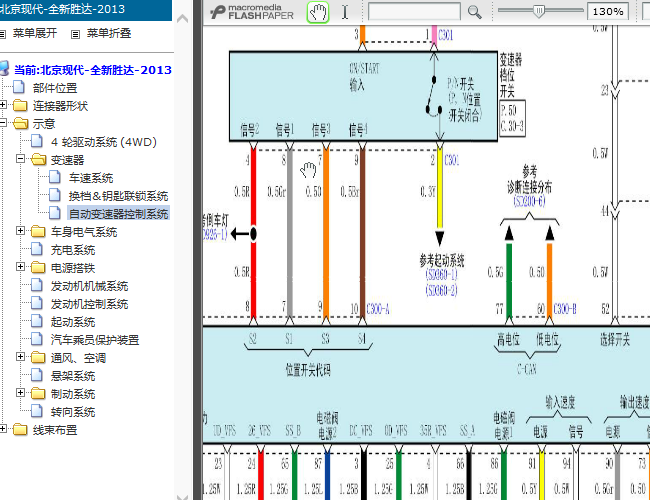The height and width of the screenshot is (500, 650).
Task: Click the 北京现代-全新胜达-2013 header title
Action: (x=62, y=9)
